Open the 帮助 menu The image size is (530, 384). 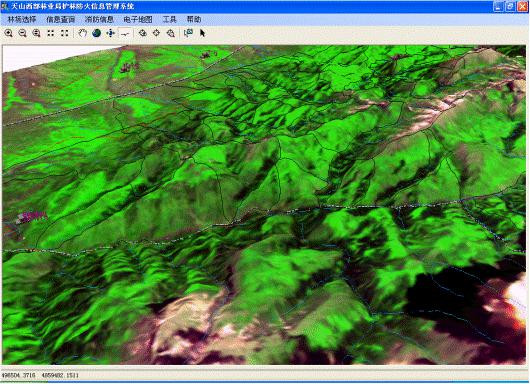[x=194, y=20]
